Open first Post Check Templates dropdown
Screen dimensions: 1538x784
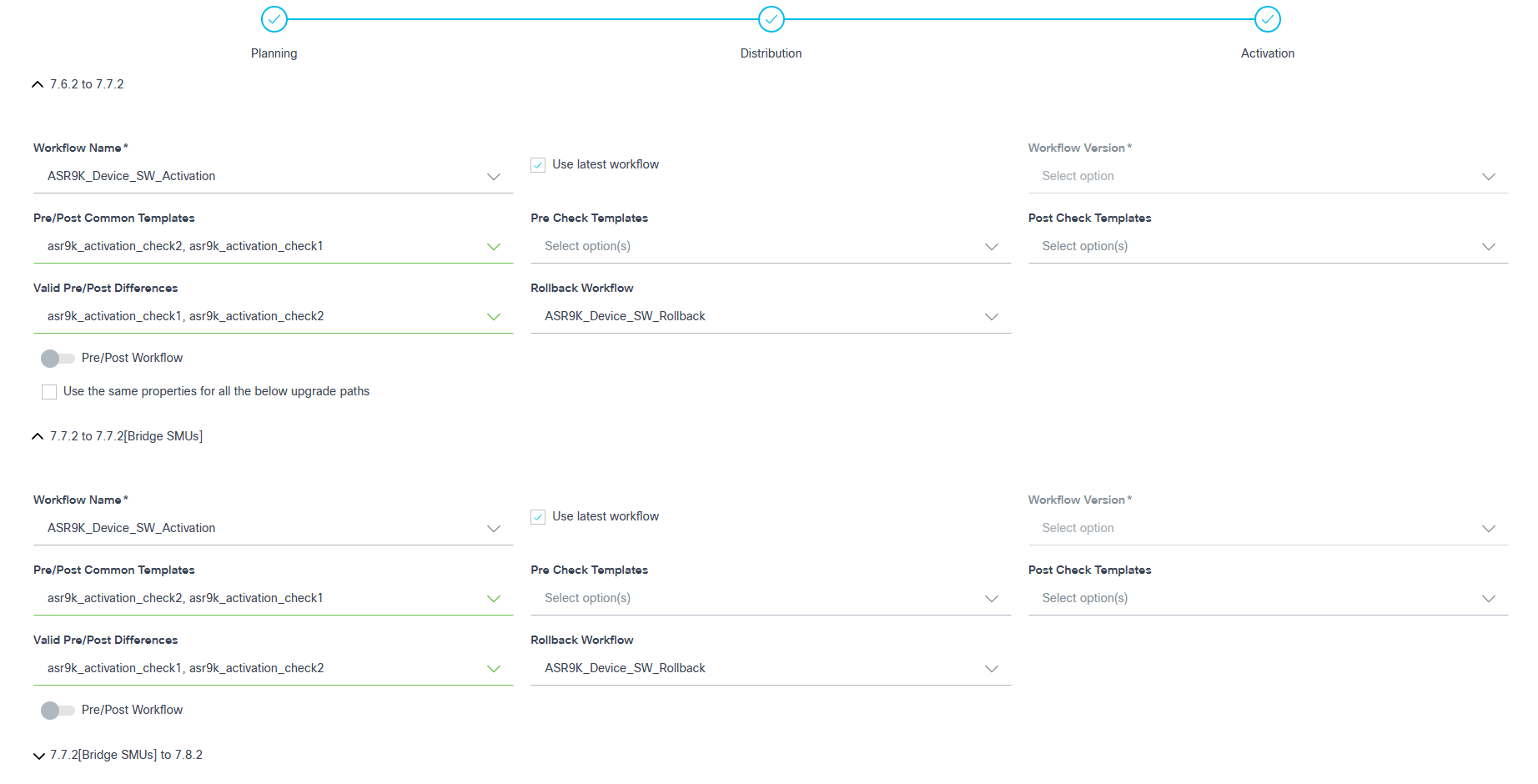(1267, 247)
